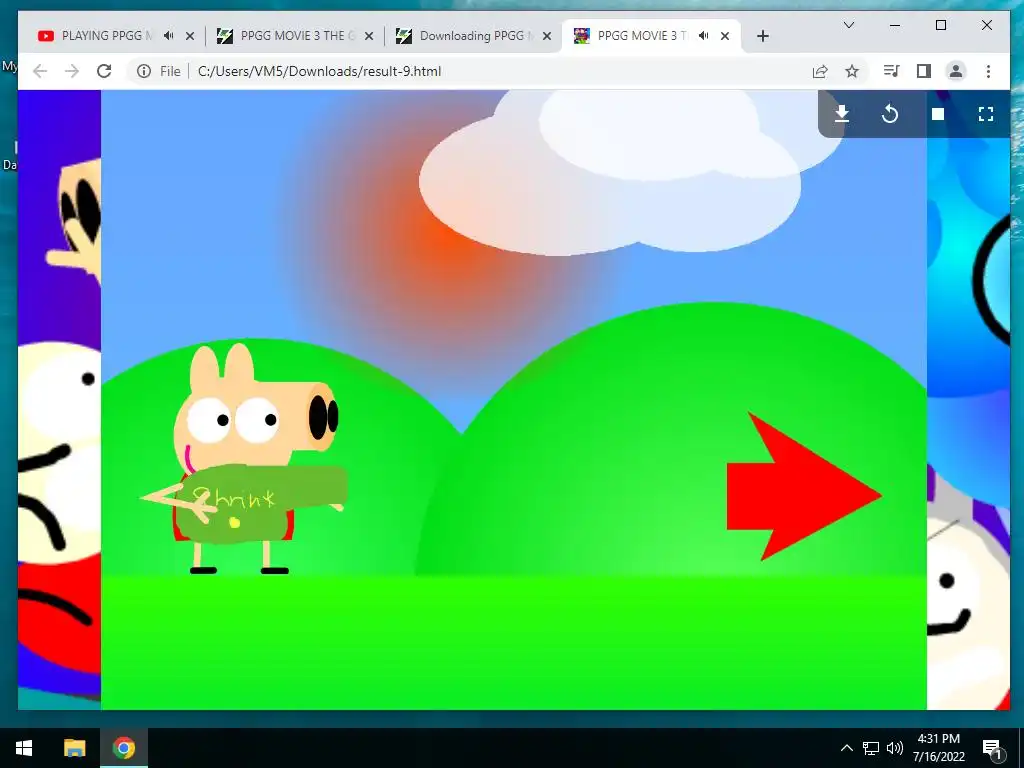The image size is (1024, 768).
Task: Maximize the Chrome window
Action: pyautogui.click(x=941, y=25)
